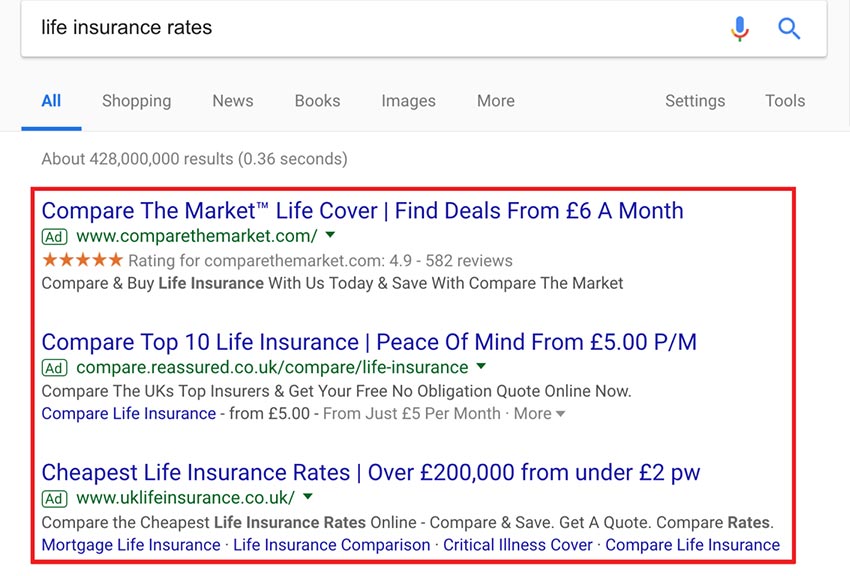850x576 pixels.
Task: Open search Tools
Action: click(x=785, y=101)
